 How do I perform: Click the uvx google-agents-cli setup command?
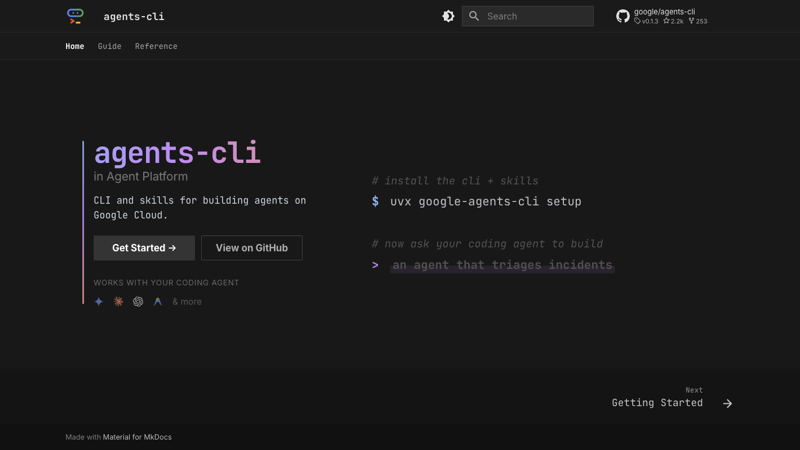click(485, 202)
